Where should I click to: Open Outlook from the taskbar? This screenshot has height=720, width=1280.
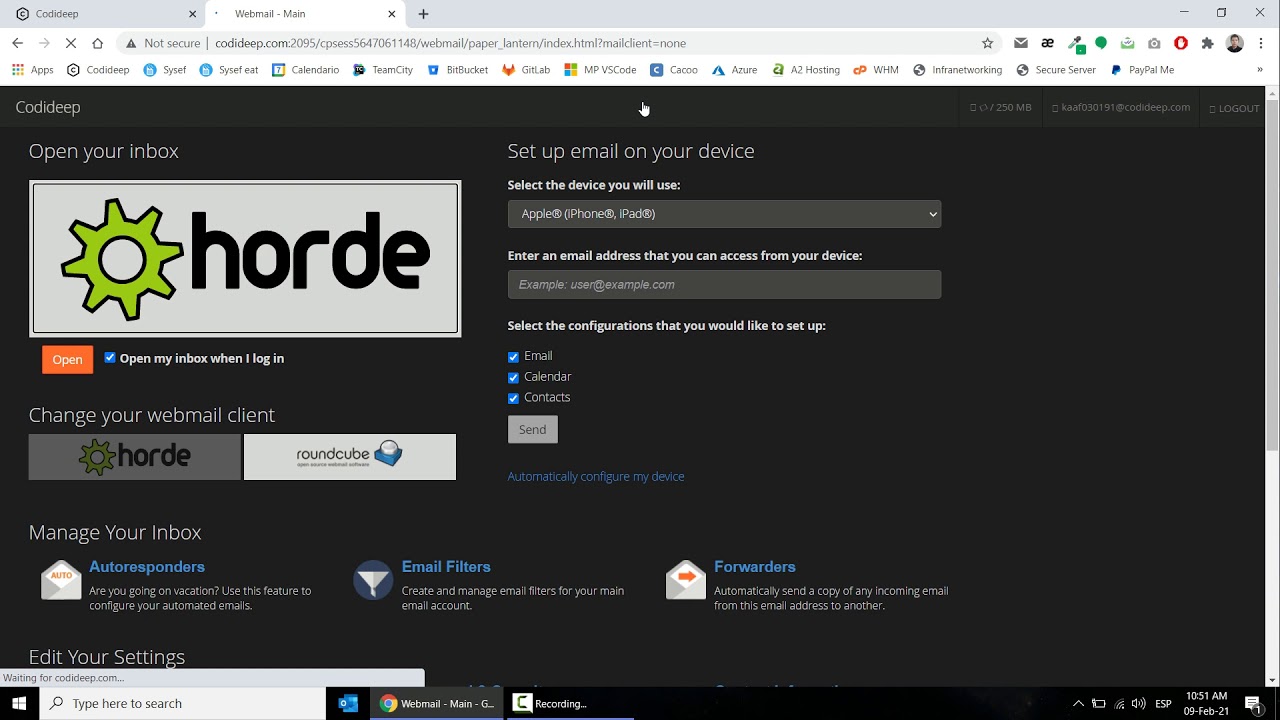tap(348, 703)
